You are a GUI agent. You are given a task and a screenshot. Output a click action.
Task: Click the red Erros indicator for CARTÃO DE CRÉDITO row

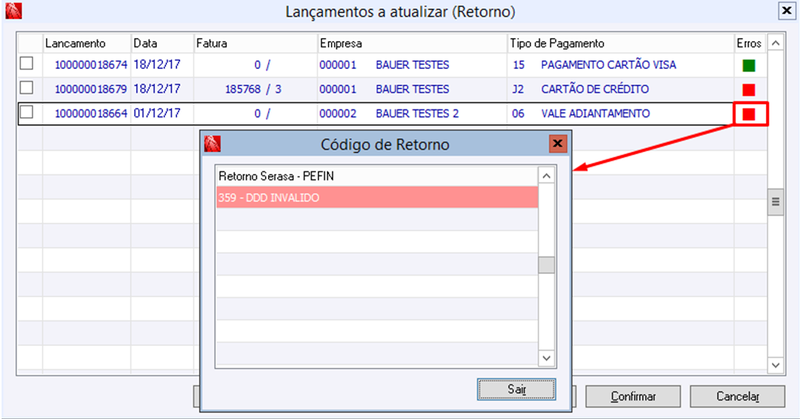748,90
